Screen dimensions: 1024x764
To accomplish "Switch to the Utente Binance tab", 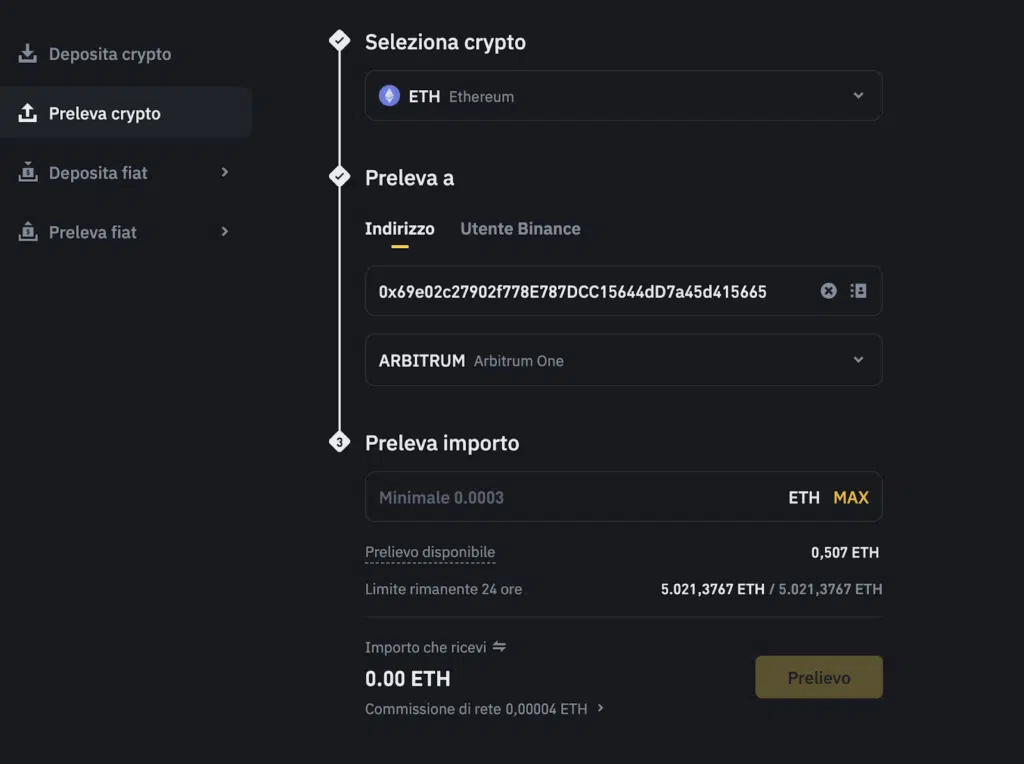I will [520, 229].
